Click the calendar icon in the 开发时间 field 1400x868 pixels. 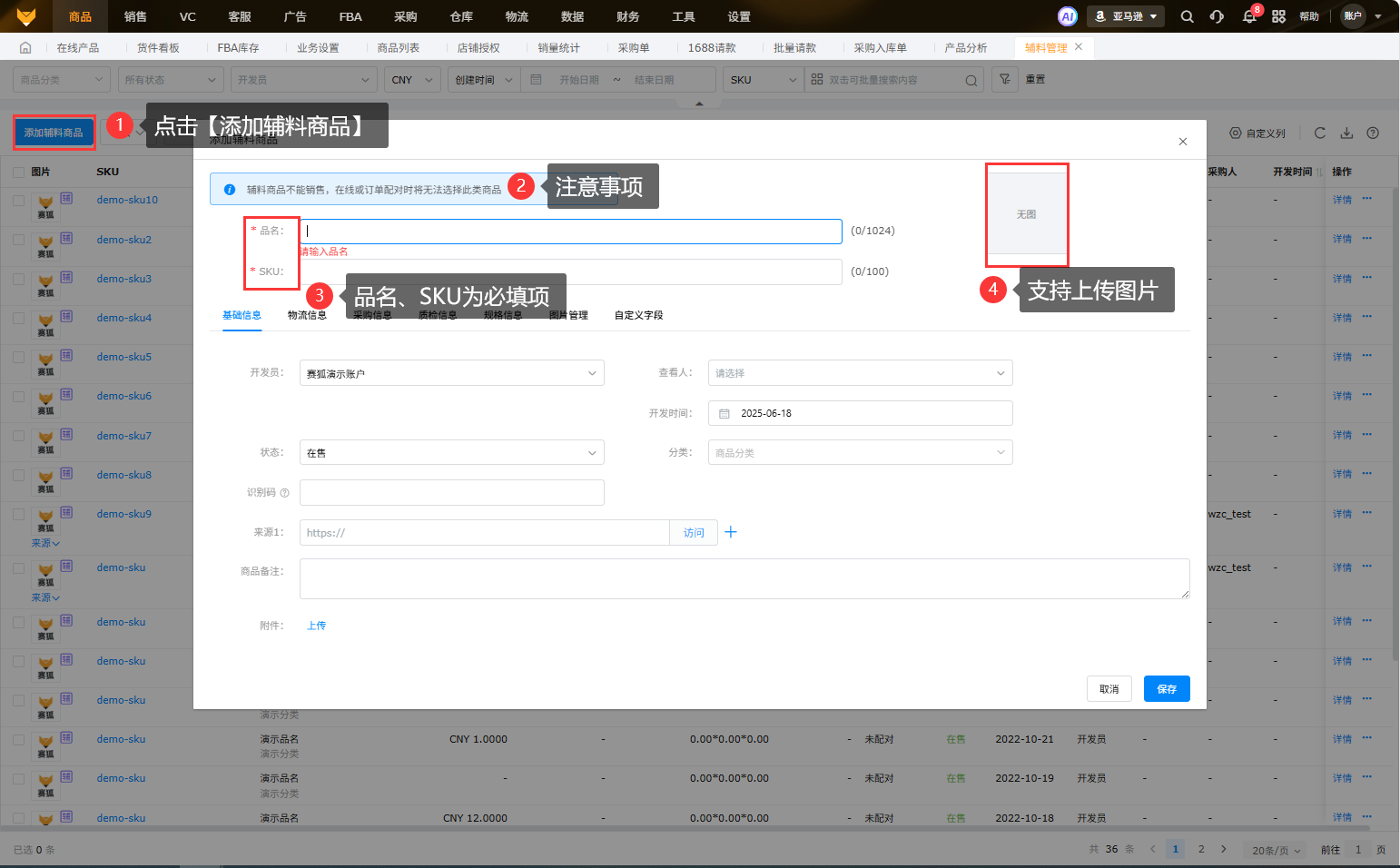725,414
